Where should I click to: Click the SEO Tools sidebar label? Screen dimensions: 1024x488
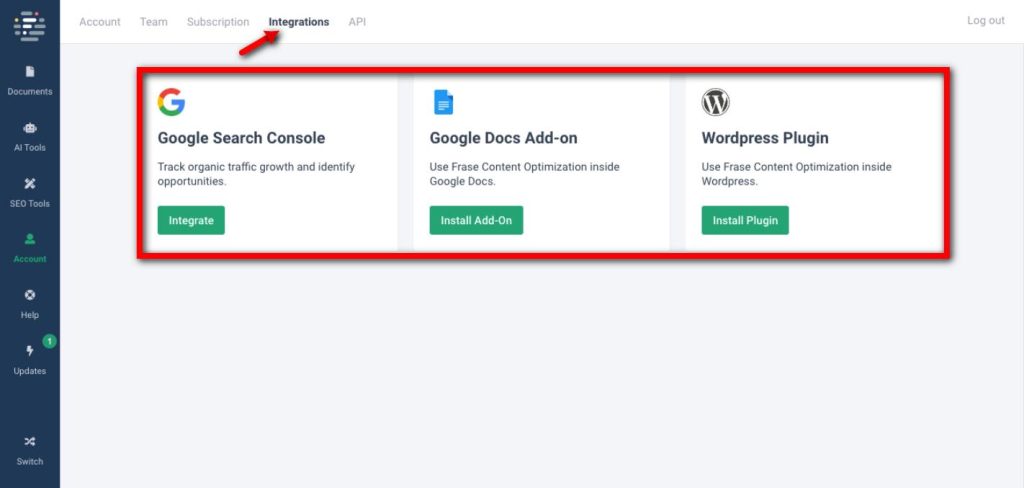point(30,203)
